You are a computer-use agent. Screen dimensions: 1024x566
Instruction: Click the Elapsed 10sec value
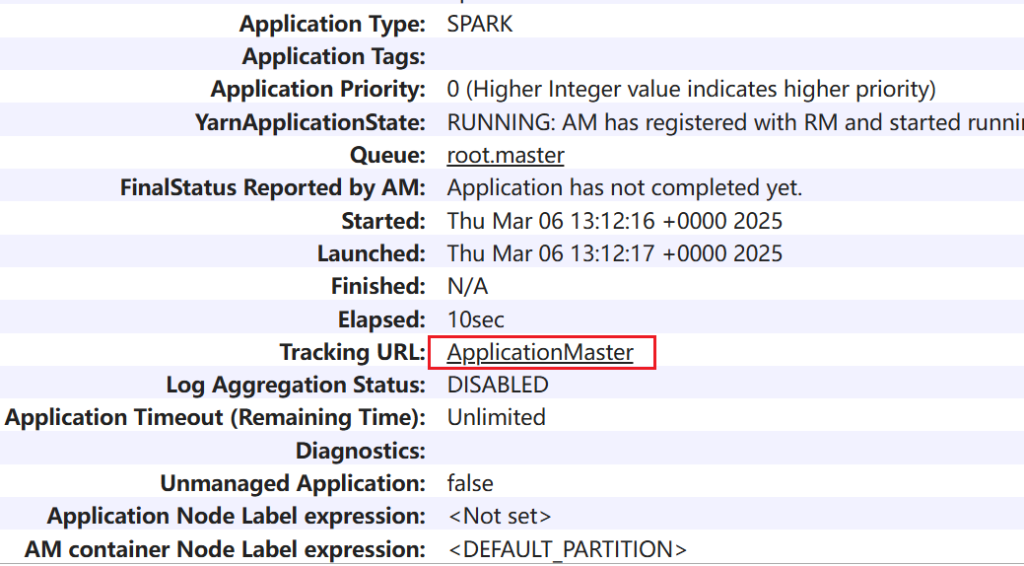click(476, 320)
